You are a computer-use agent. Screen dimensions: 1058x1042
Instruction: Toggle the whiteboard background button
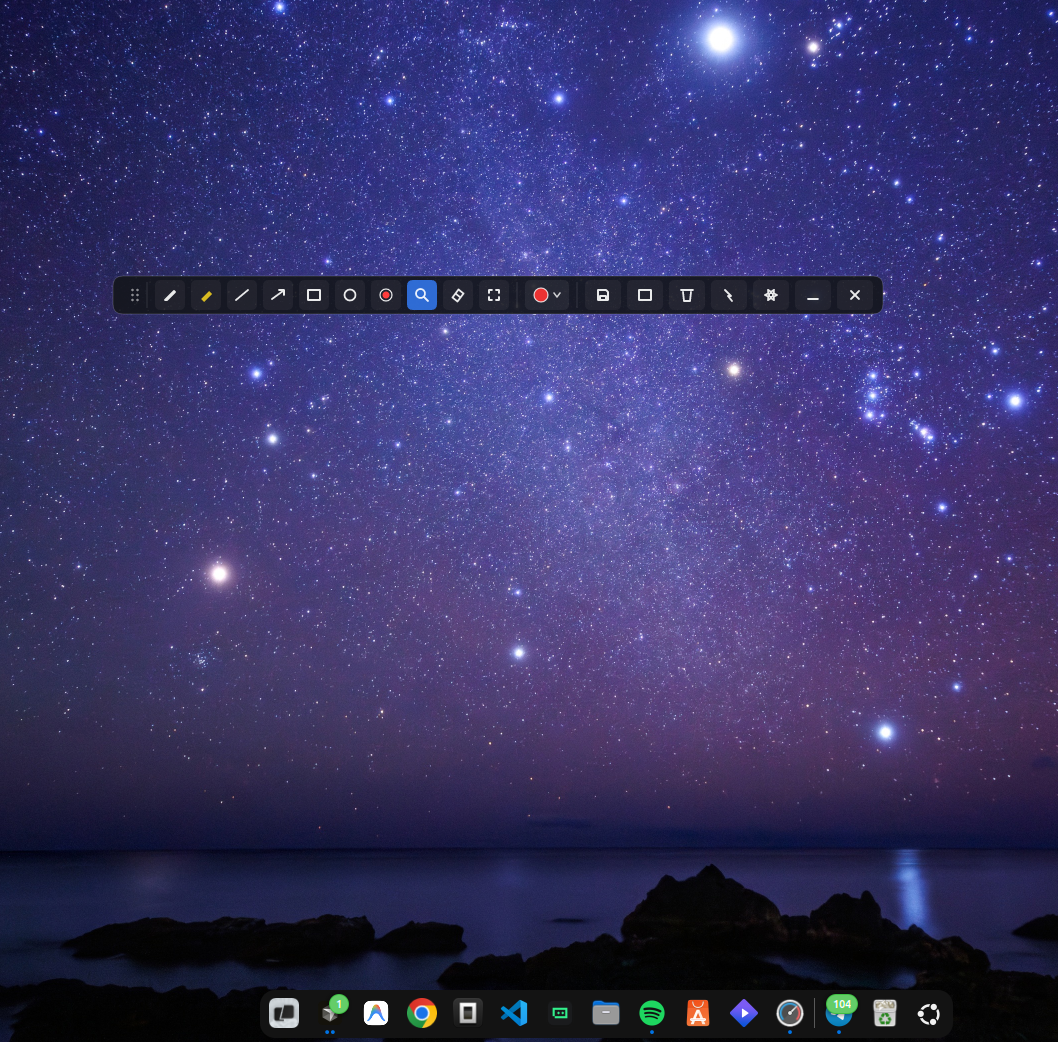coord(644,295)
